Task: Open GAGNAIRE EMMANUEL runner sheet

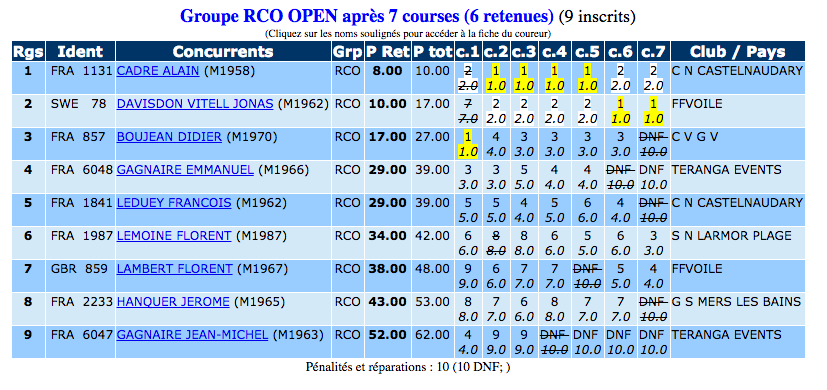Action: [x=185, y=170]
